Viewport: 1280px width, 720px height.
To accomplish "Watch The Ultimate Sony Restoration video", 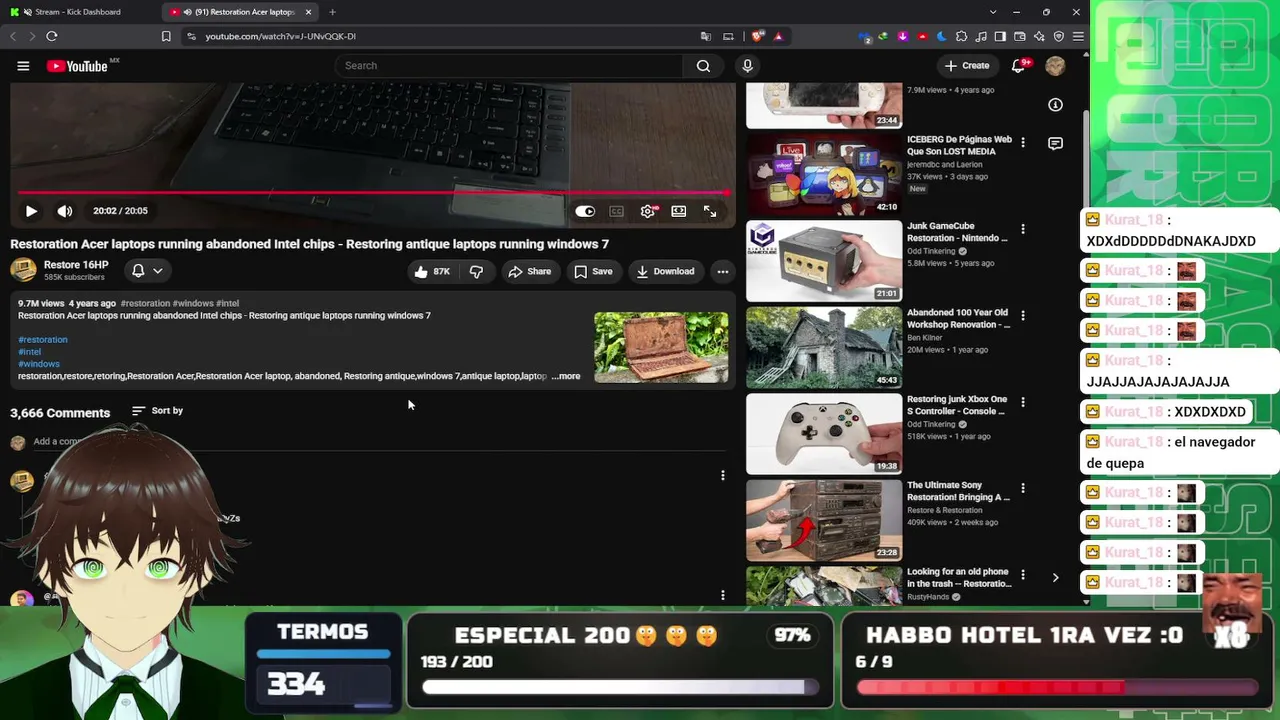I will [x=824, y=520].
